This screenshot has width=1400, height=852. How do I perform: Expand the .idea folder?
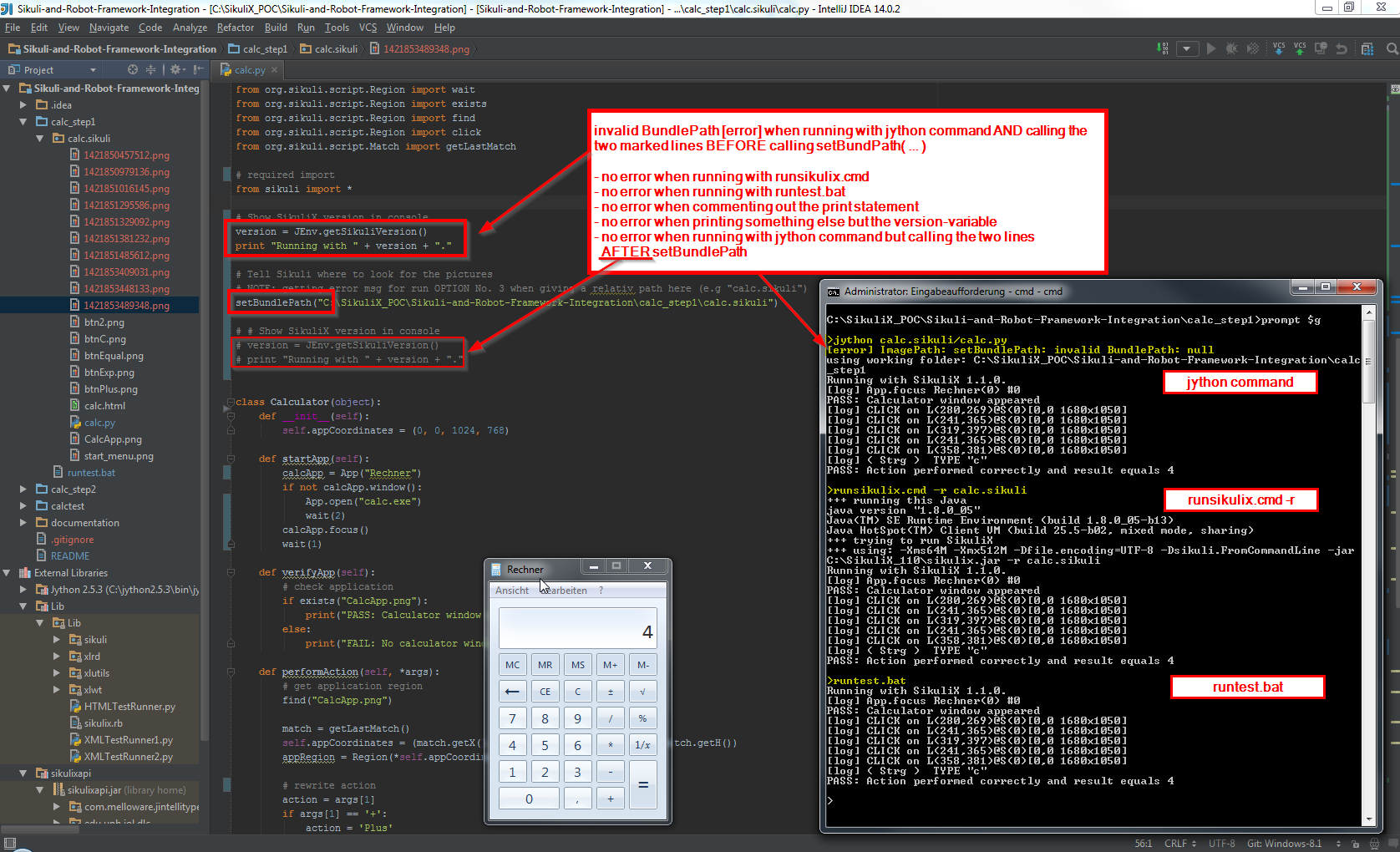click(23, 105)
